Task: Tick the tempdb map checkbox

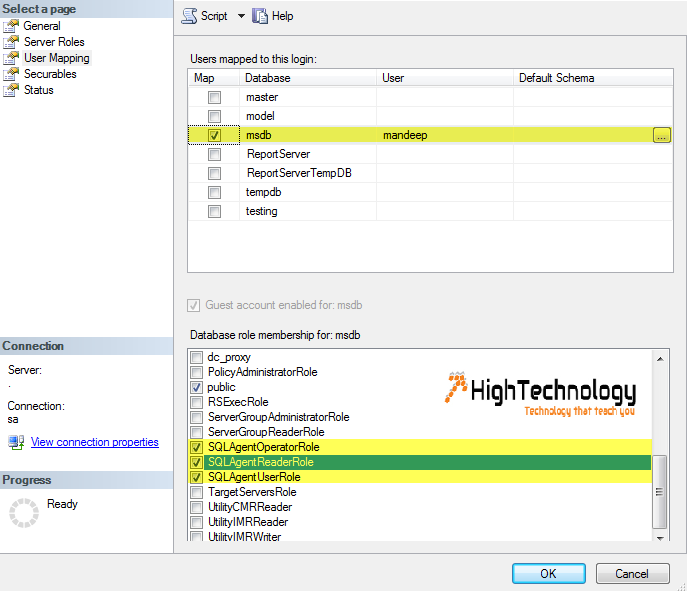Action: click(214, 192)
